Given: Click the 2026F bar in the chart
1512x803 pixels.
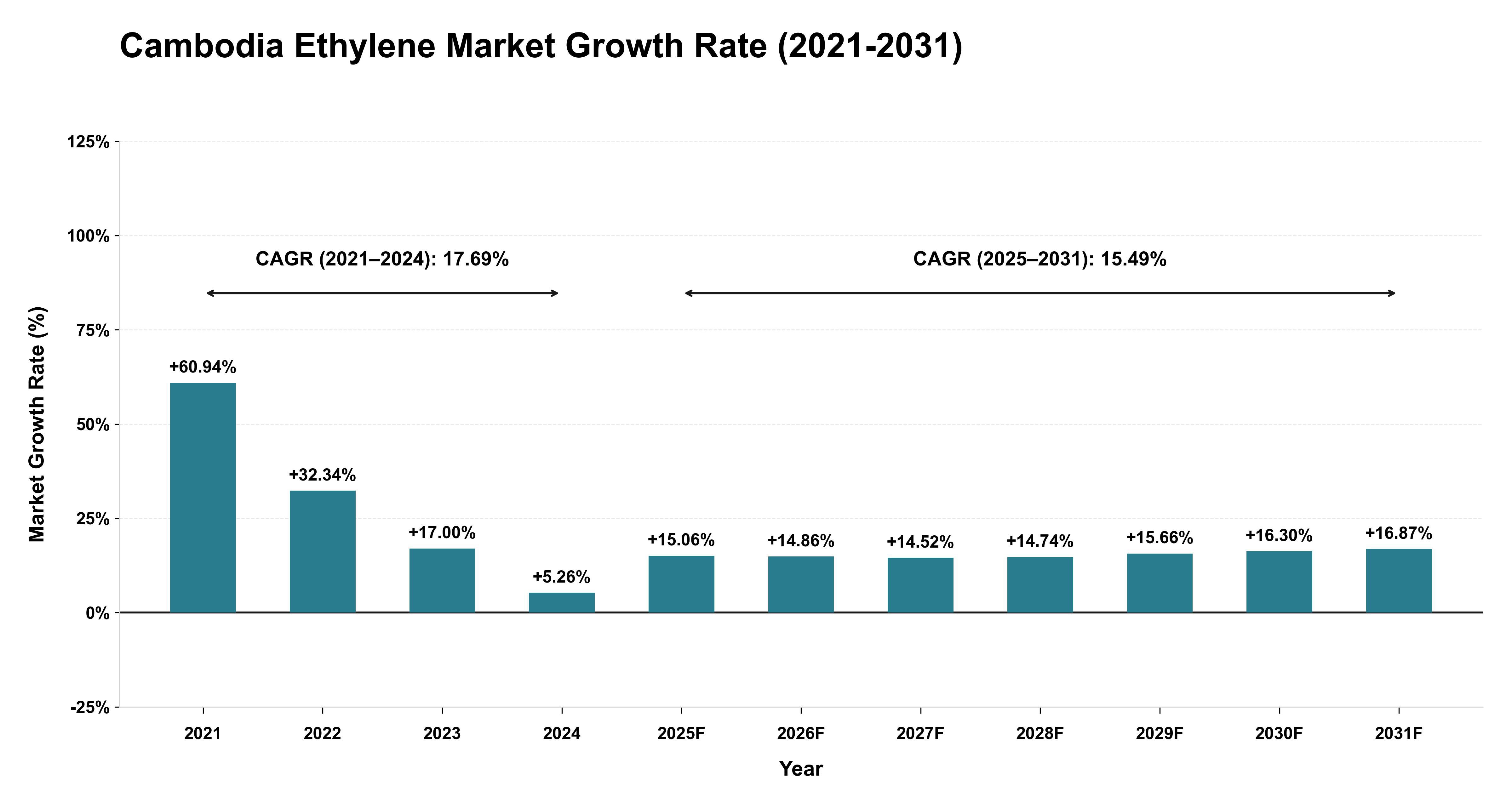Looking at the screenshot, I should [x=801, y=585].
